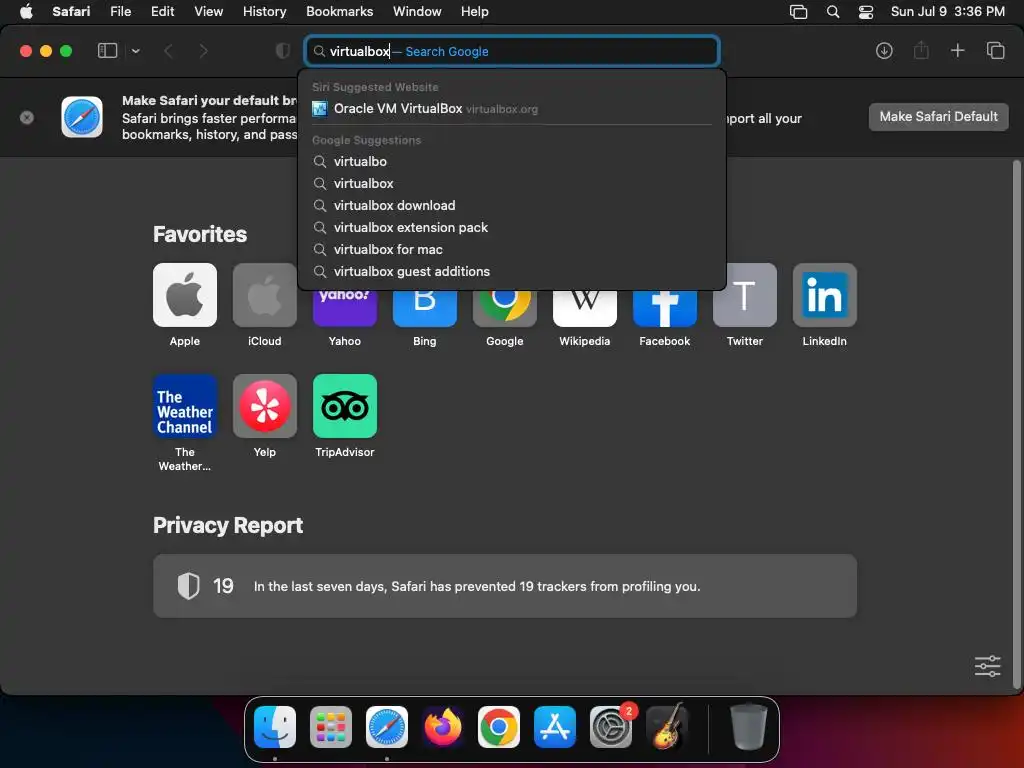Open the Bing favorite
Image resolution: width=1024 pixels, height=768 pixels.
[424, 307]
